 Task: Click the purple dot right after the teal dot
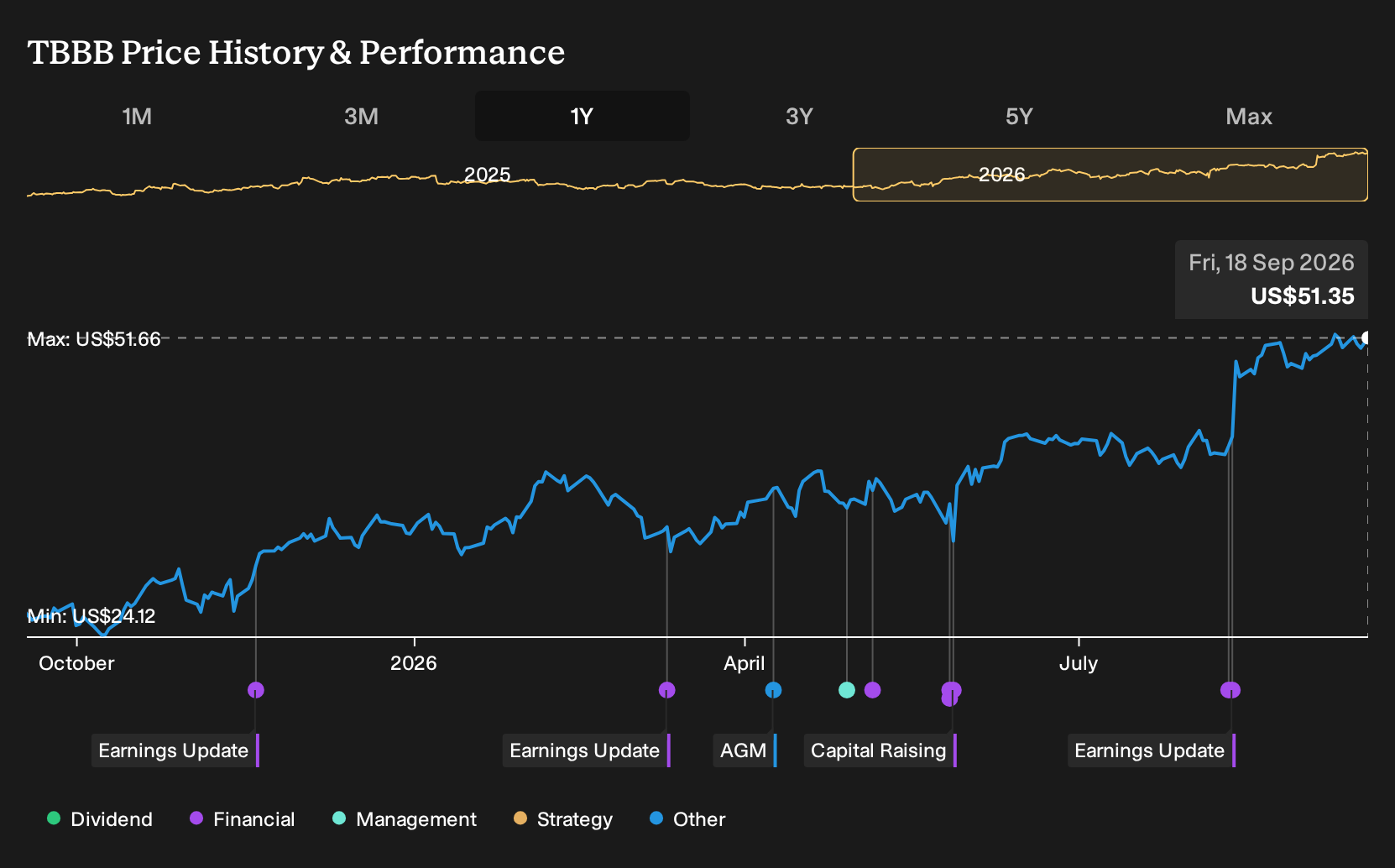pos(873,690)
